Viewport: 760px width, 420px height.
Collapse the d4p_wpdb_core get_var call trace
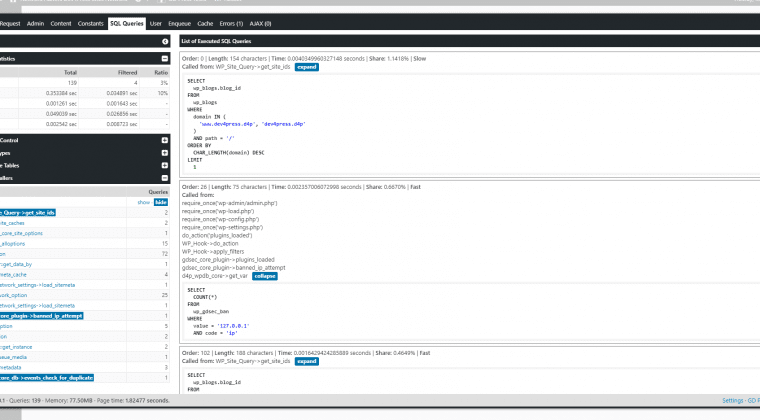click(265, 276)
